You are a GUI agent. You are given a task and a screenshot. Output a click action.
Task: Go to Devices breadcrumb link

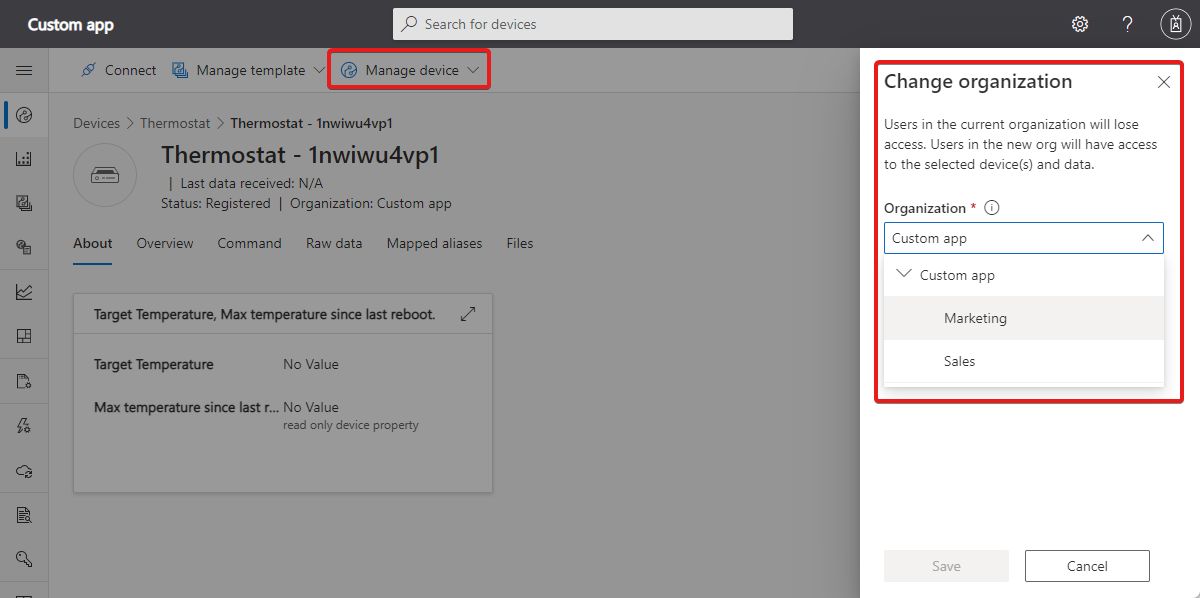96,123
